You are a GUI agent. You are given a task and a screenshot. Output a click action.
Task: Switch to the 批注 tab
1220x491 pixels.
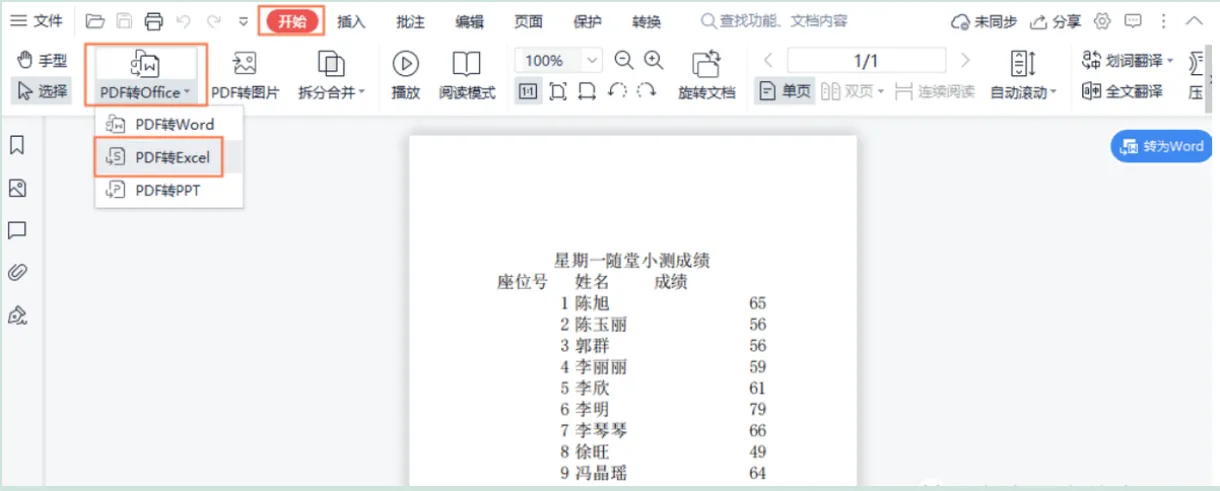tap(410, 22)
